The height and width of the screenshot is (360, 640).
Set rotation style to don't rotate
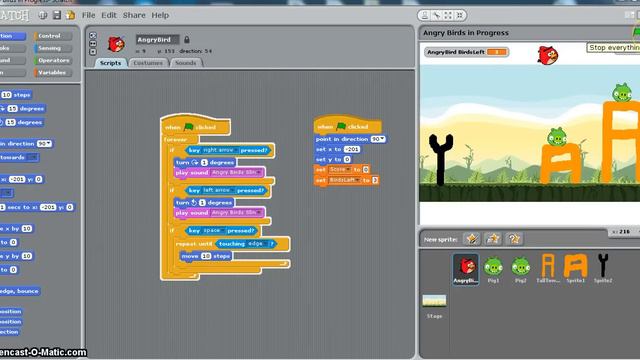(x=93, y=52)
